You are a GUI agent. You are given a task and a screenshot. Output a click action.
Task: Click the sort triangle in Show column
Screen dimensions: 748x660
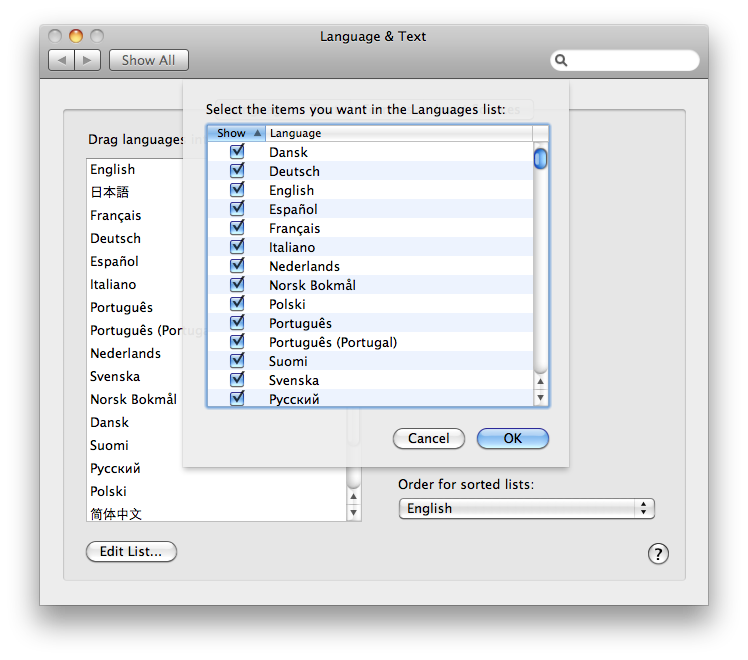pyautogui.click(x=257, y=133)
